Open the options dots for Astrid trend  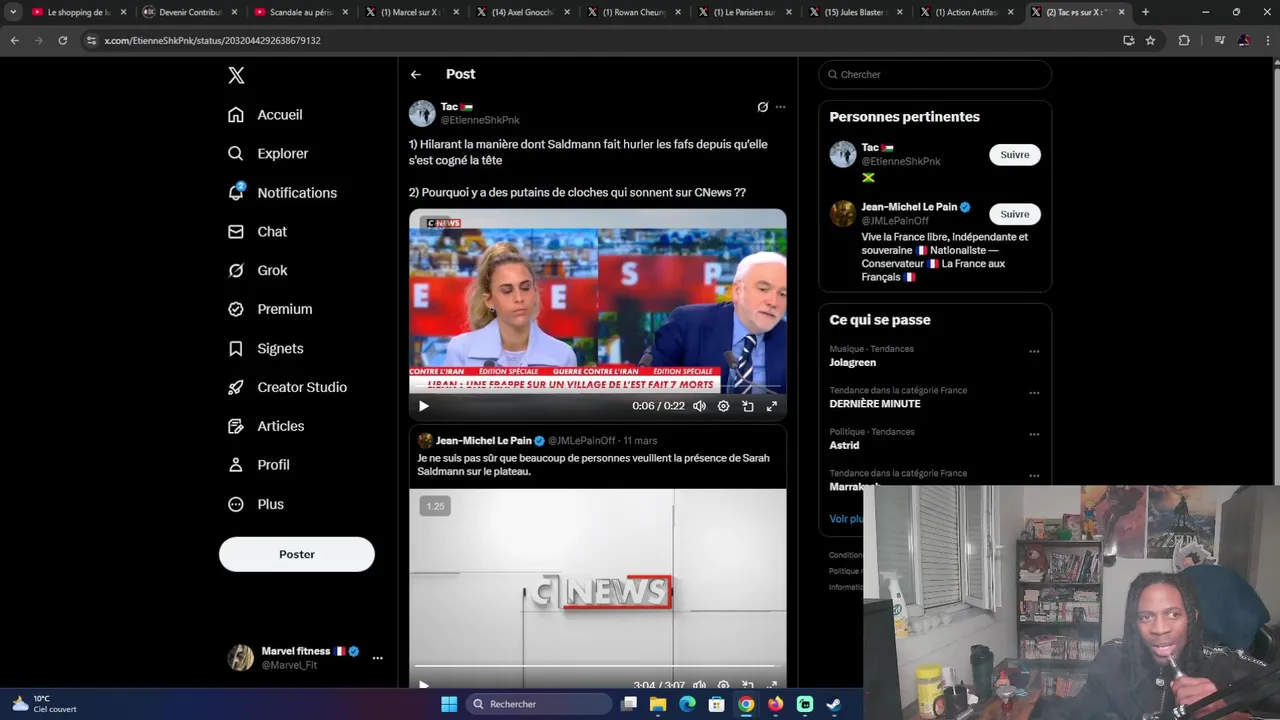(x=1034, y=434)
